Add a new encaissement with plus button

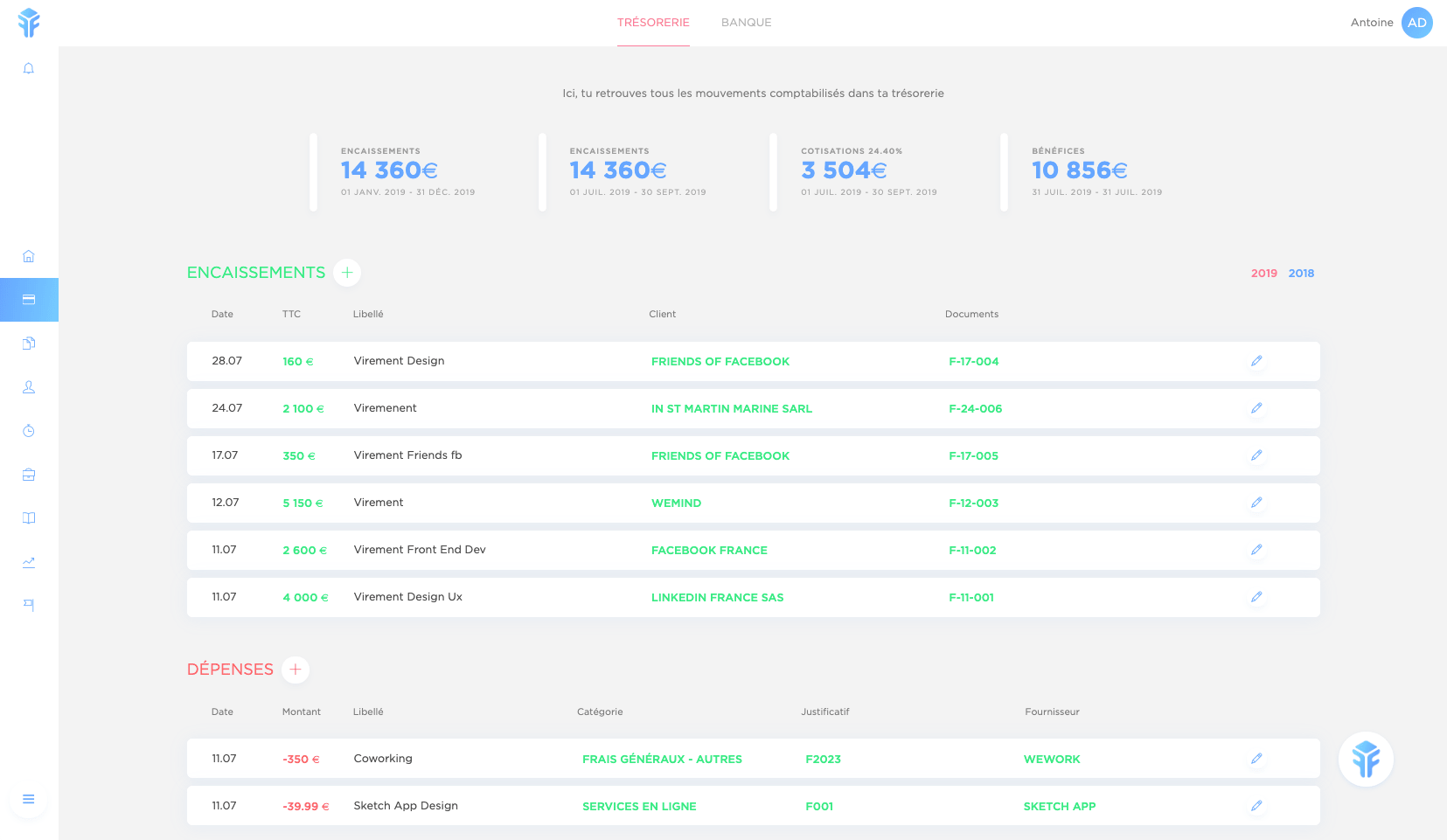[347, 273]
